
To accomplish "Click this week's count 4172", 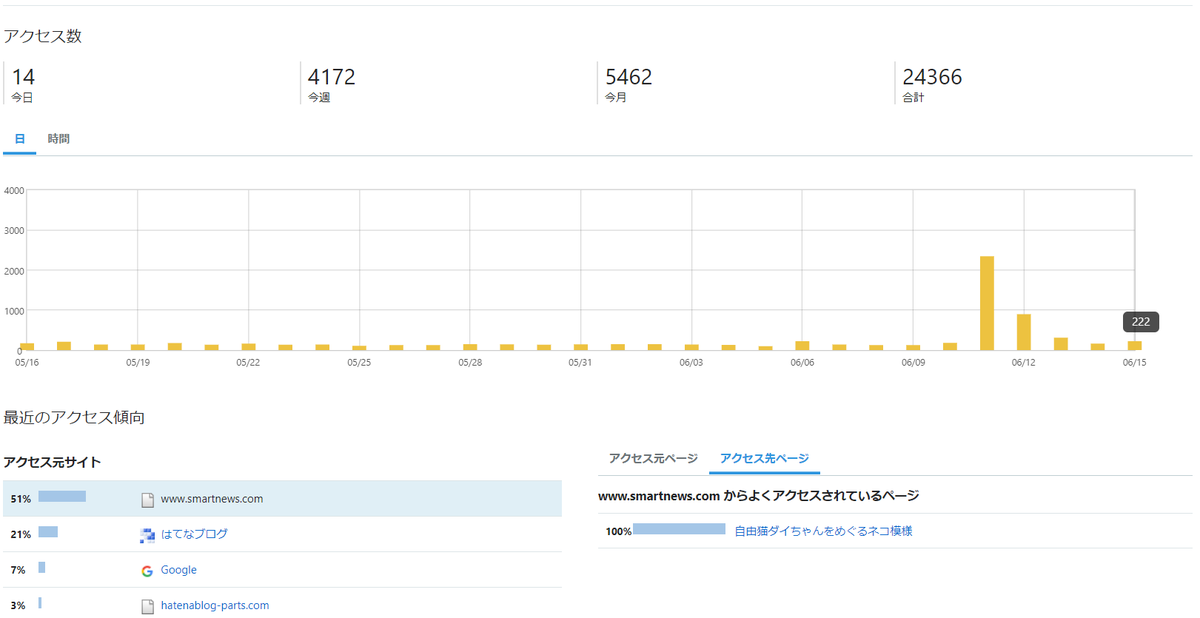I will tap(331, 77).
